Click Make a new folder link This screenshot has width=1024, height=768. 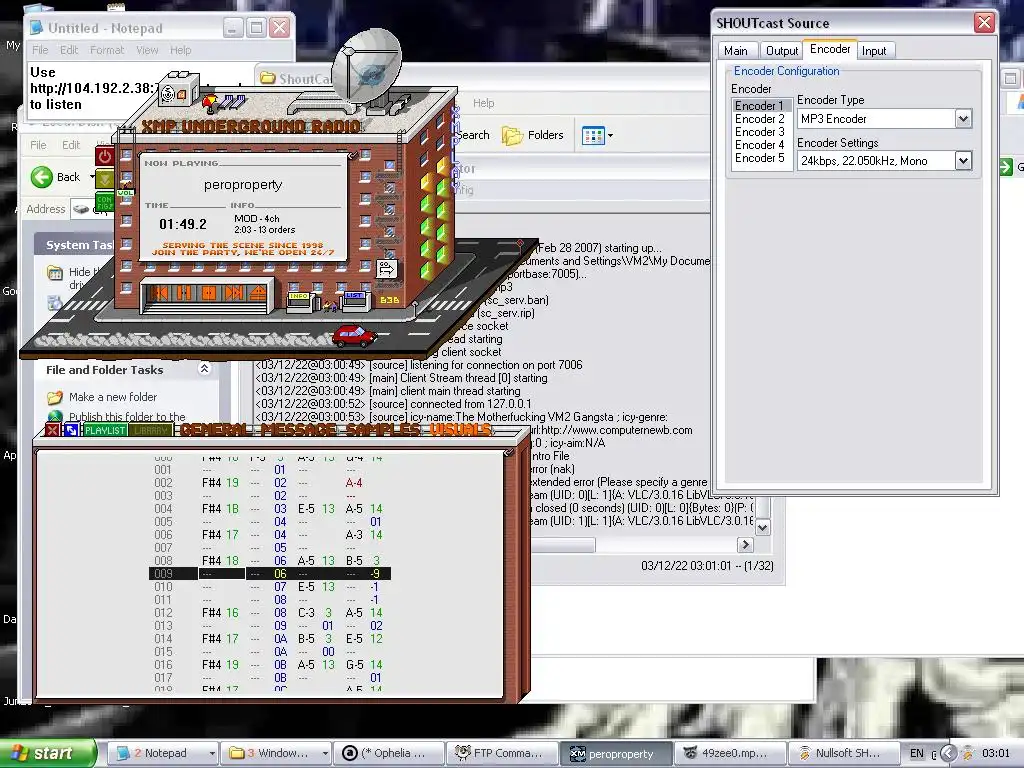[113, 397]
